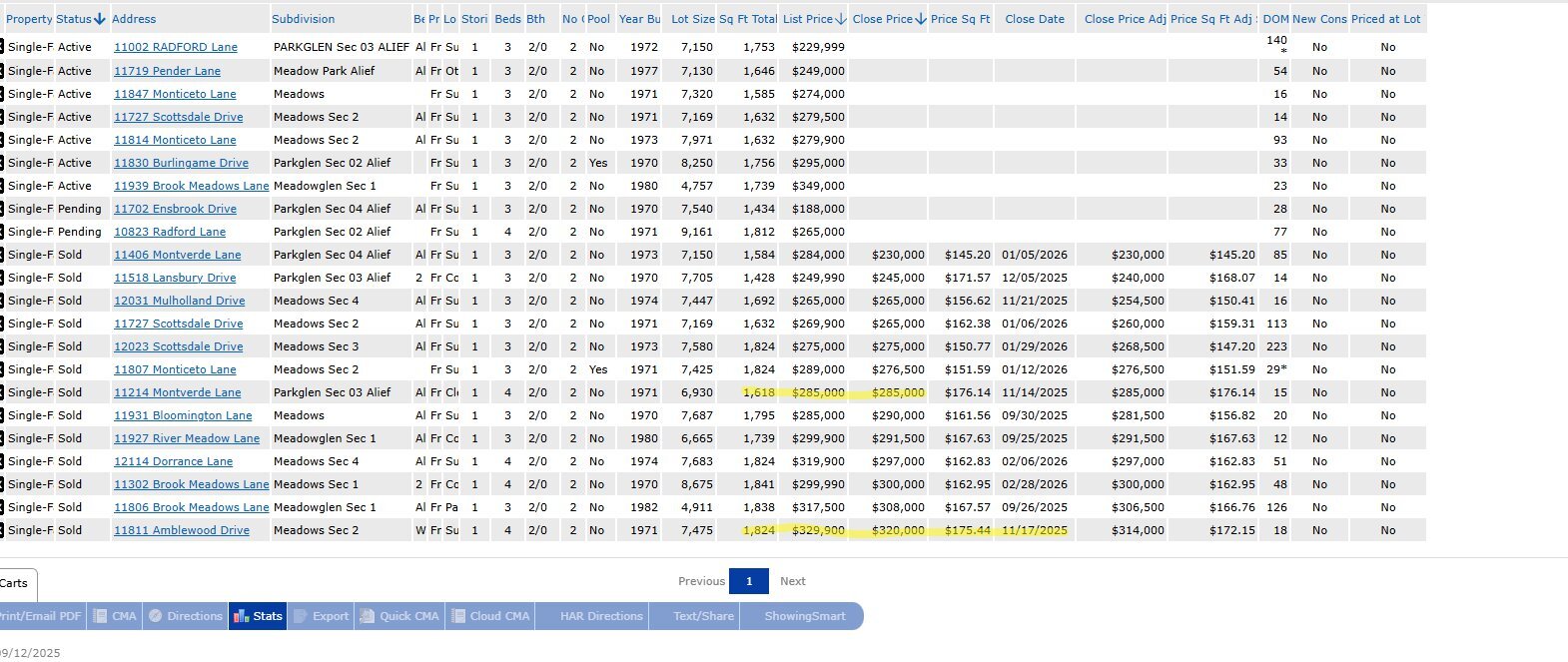Screen dimensions: 1568x662
Task: Click the List Price sort arrow
Action: point(841,19)
